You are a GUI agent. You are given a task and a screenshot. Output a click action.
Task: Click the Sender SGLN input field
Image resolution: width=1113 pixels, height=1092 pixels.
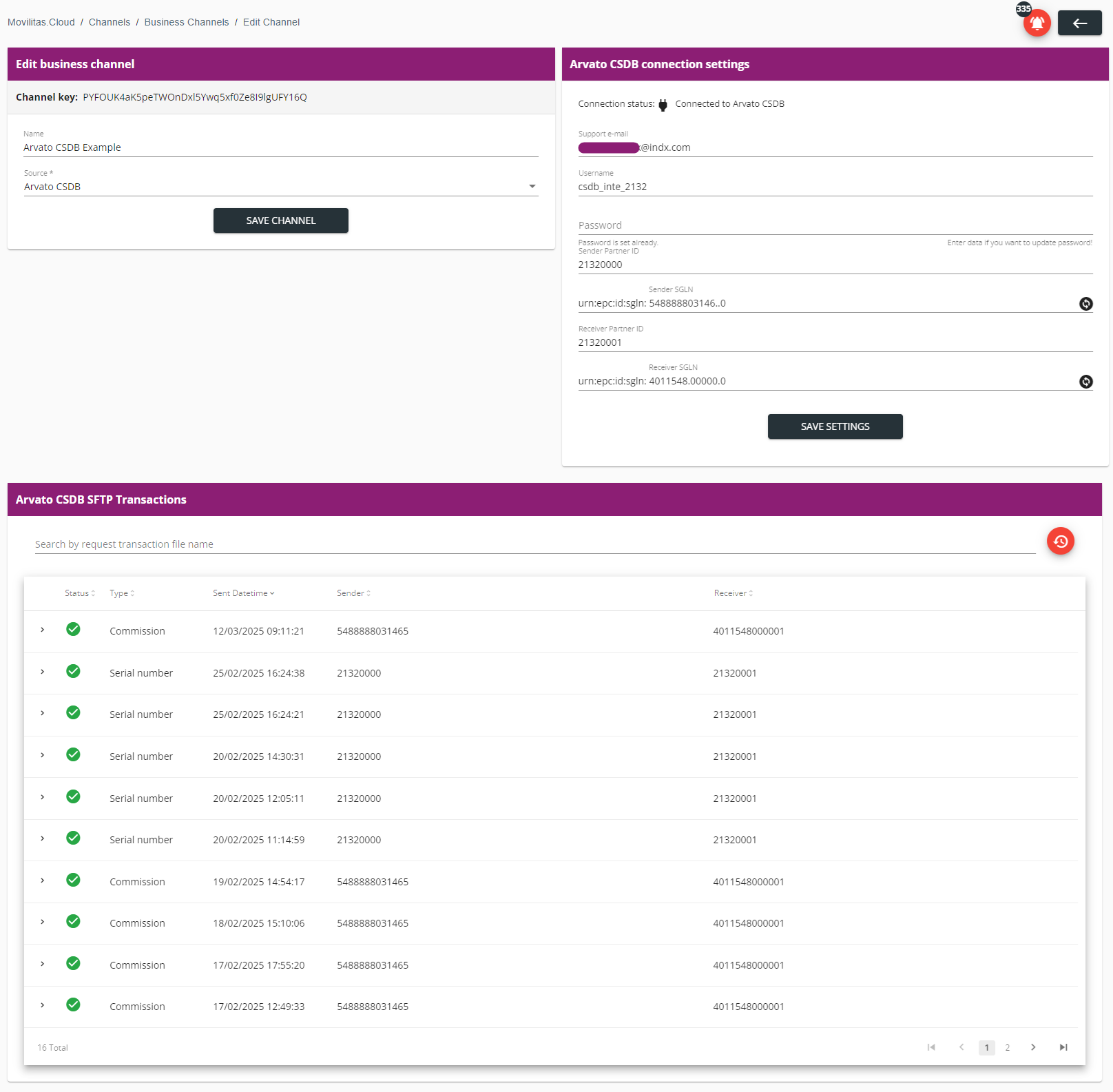click(861, 303)
